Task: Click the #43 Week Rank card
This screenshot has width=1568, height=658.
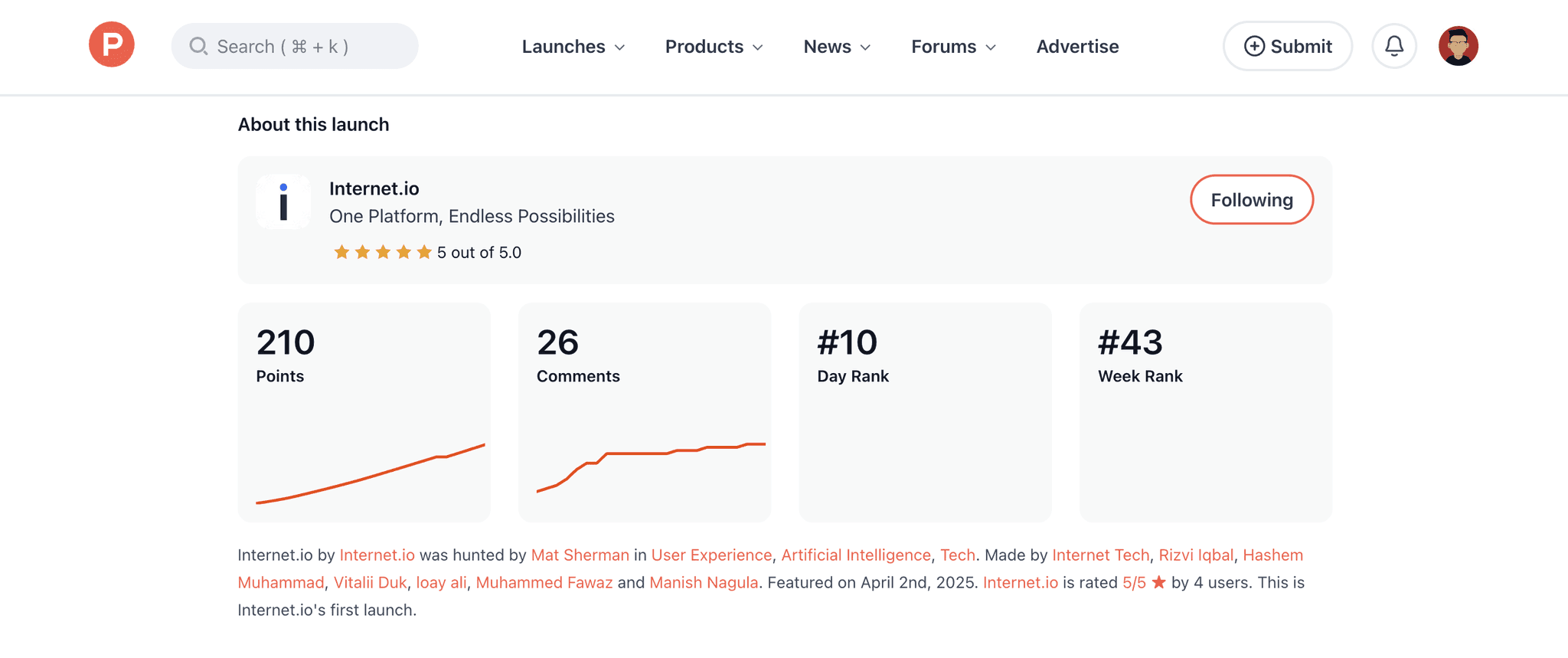Action: (x=1206, y=412)
